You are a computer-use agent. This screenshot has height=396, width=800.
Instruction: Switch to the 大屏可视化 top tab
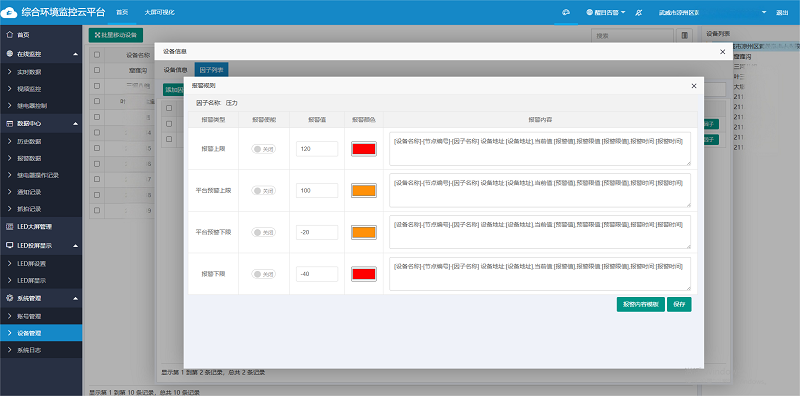[160, 12]
